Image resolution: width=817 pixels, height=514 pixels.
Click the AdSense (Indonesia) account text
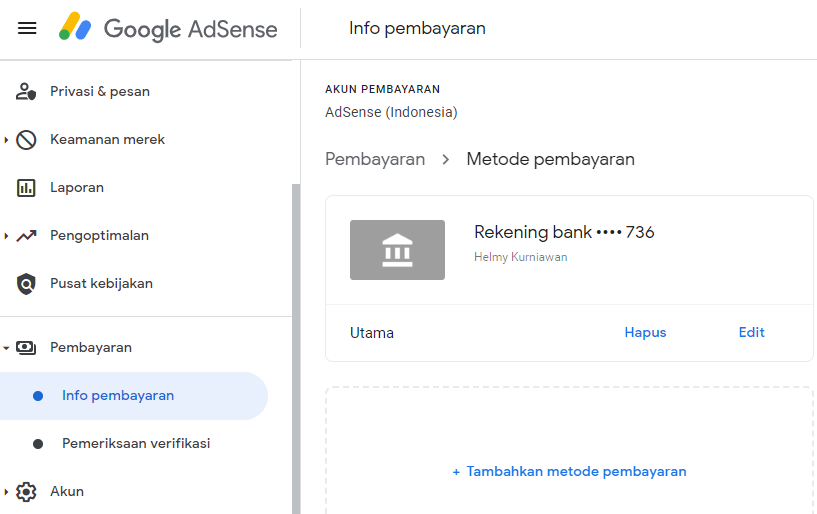[x=391, y=112]
